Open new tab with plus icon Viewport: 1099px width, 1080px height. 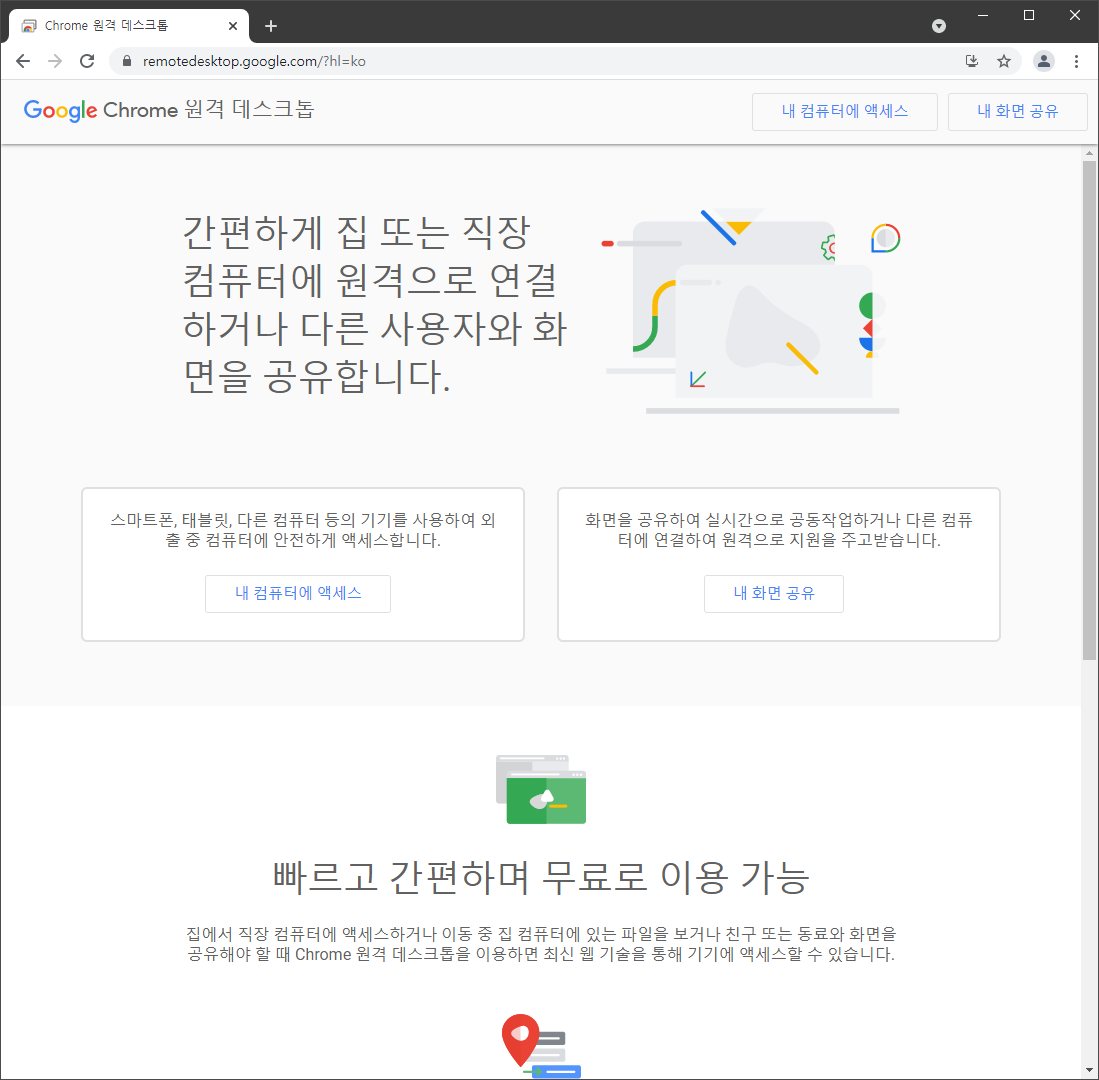coord(271,26)
